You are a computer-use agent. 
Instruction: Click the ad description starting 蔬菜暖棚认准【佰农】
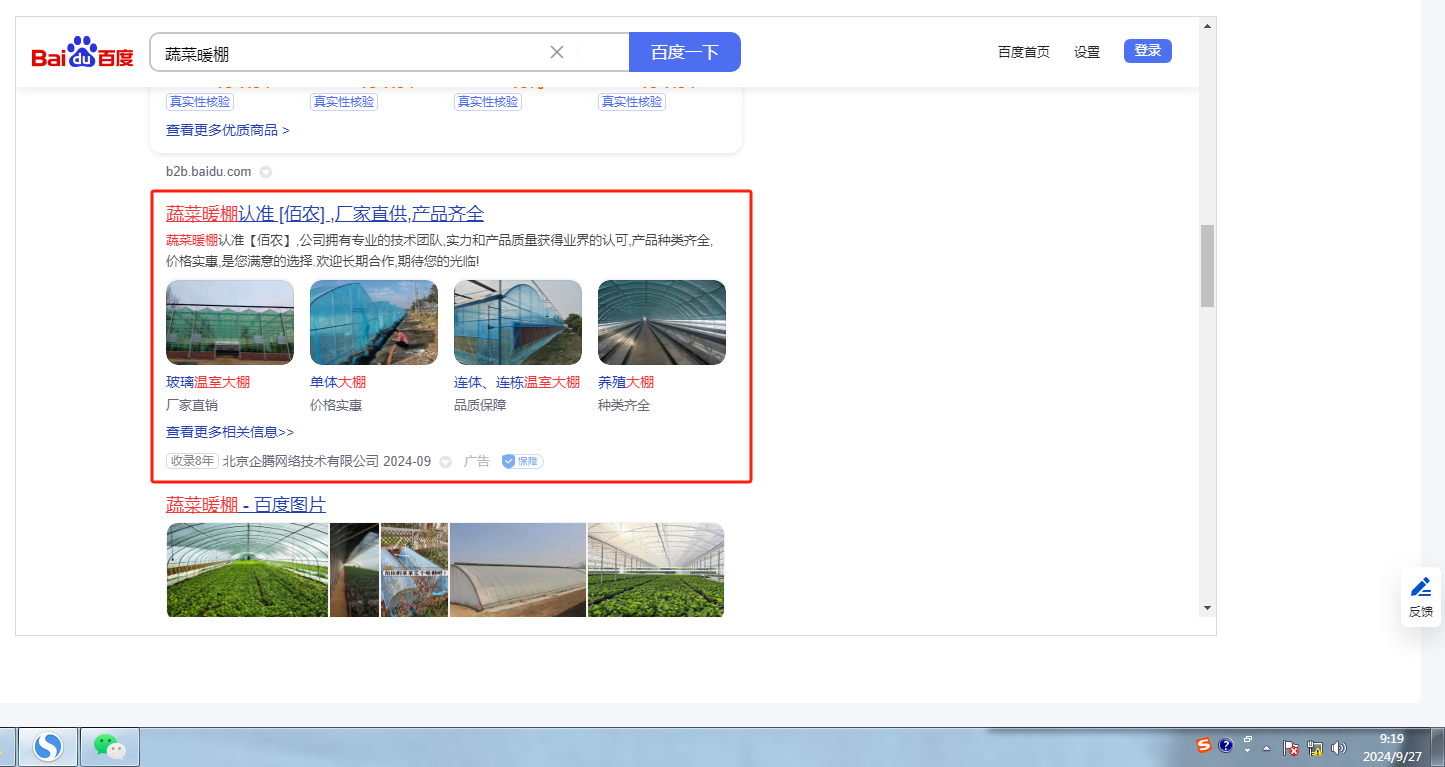tap(440, 250)
